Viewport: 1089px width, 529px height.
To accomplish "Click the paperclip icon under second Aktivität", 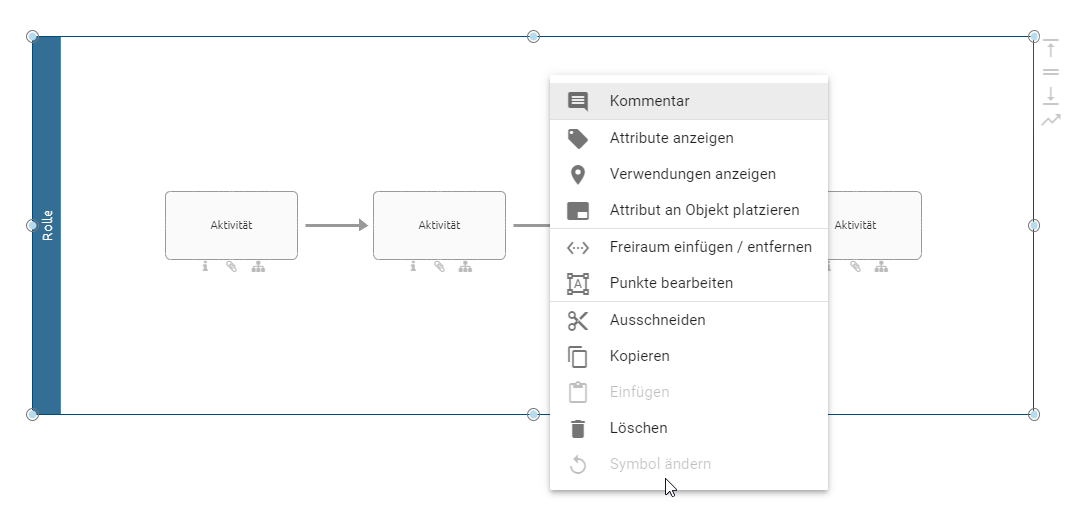I will pos(439,267).
